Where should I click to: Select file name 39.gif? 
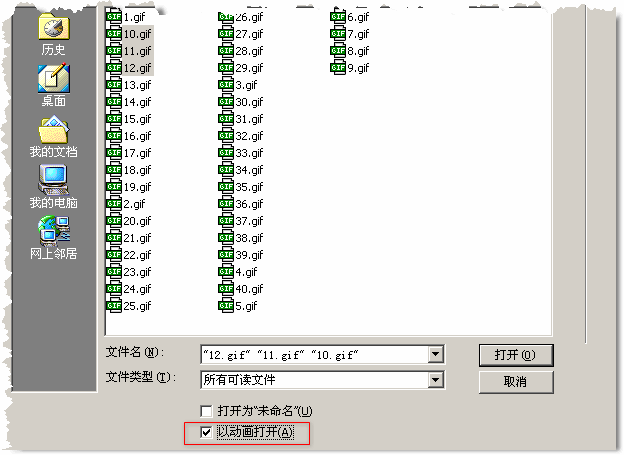click(249, 255)
